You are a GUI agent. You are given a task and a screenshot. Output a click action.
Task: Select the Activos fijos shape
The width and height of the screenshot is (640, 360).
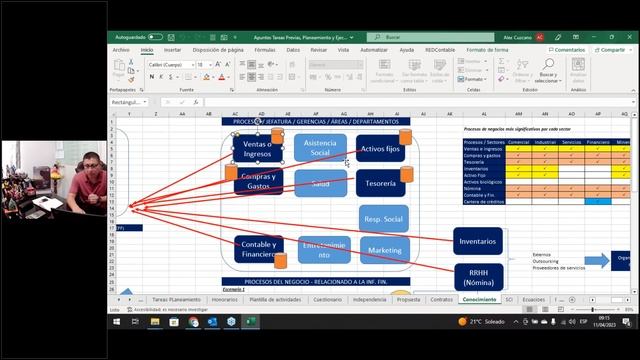[380, 149]
